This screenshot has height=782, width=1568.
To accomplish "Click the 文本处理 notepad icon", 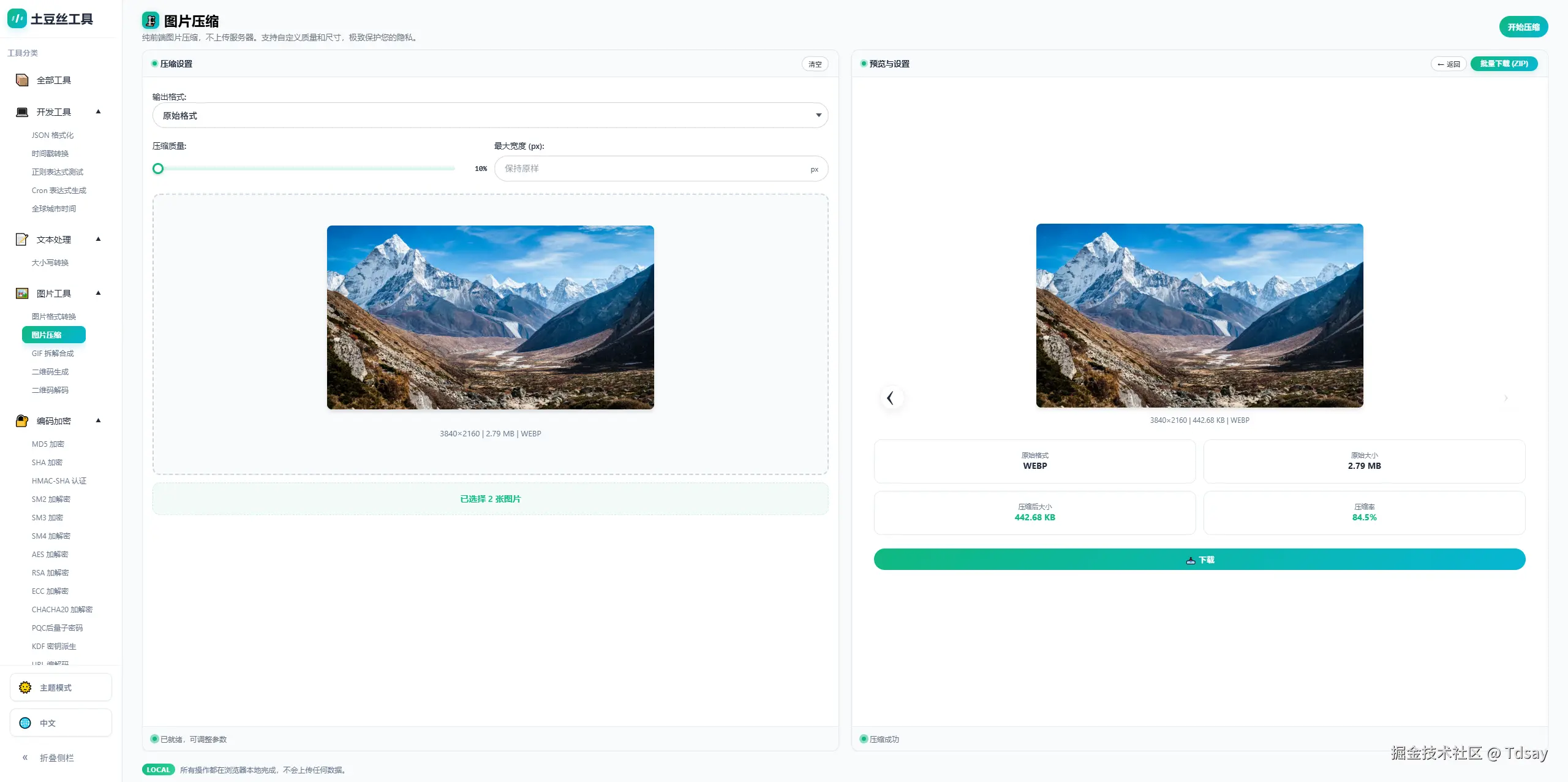I will tap(22, 240).
